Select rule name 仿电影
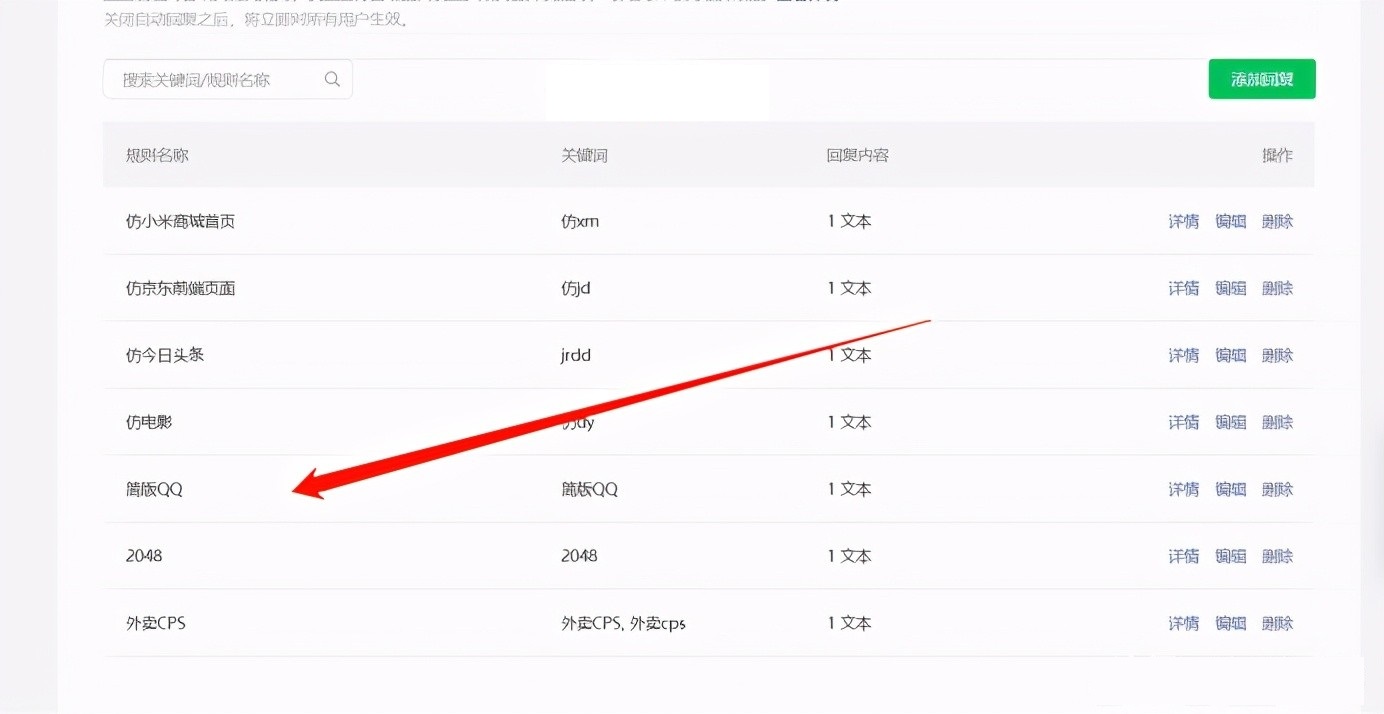This screenshot has height=714, width=1384. 149,423
